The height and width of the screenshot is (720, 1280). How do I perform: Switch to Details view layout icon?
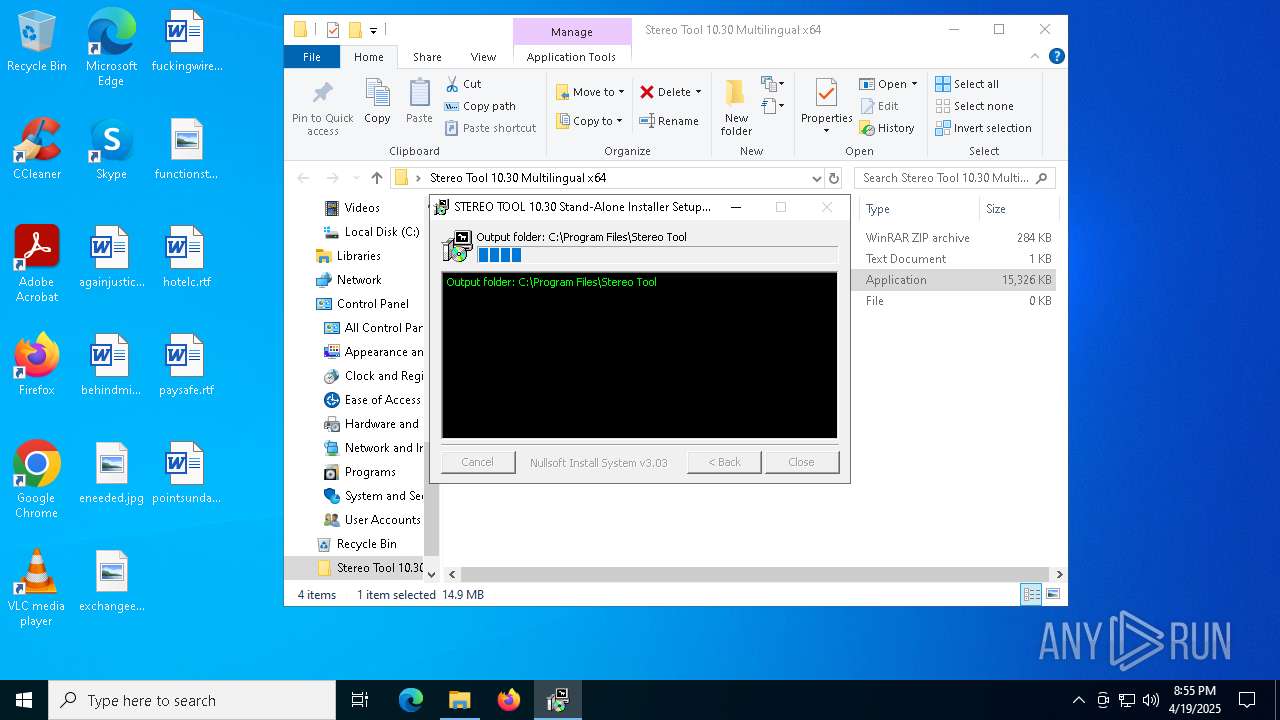coord(1030,595)
